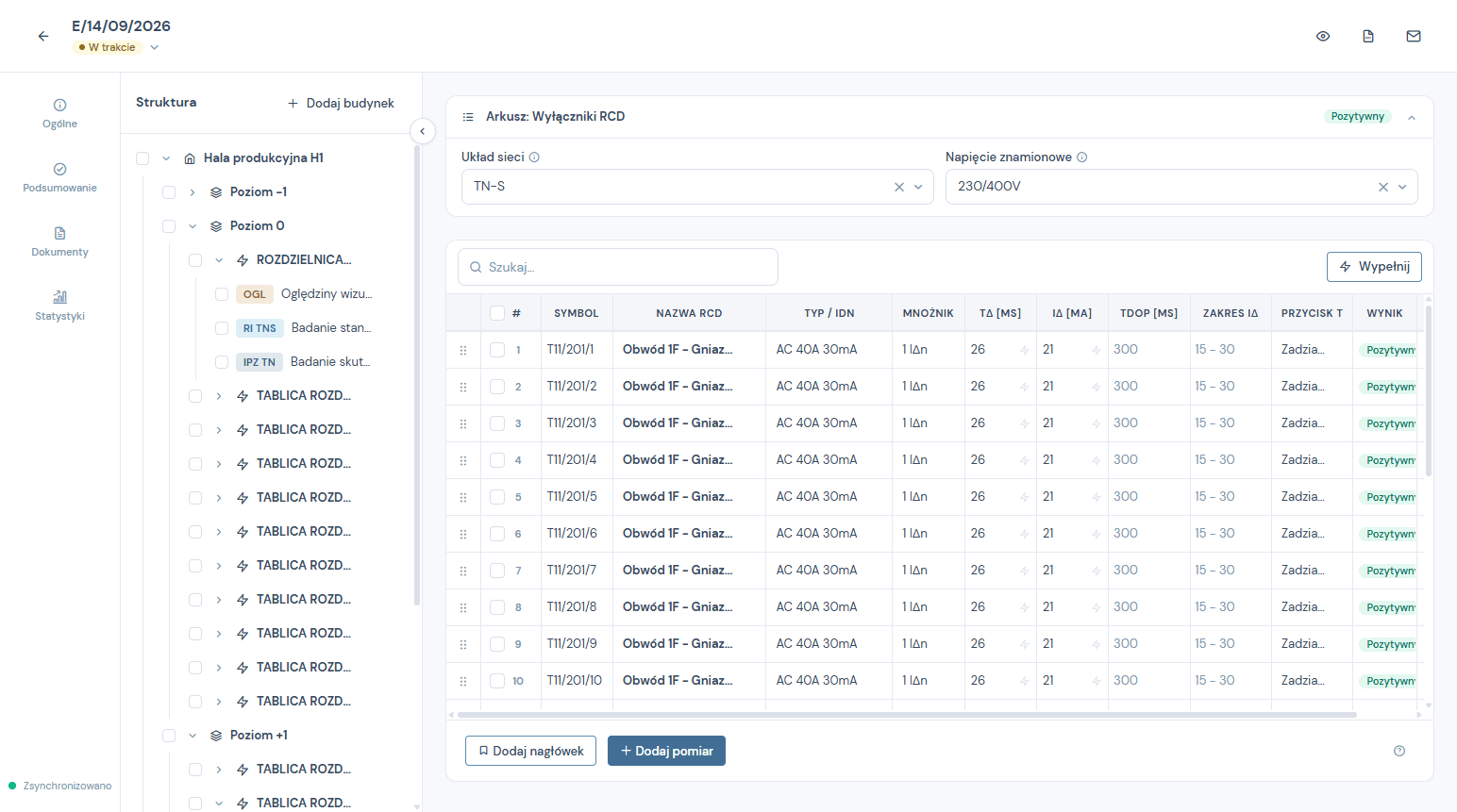The height and width of the screenshot is (812, 1457).
Task: Click the help icon near Dodaj pomiar
Action: tap(1399, 751)
